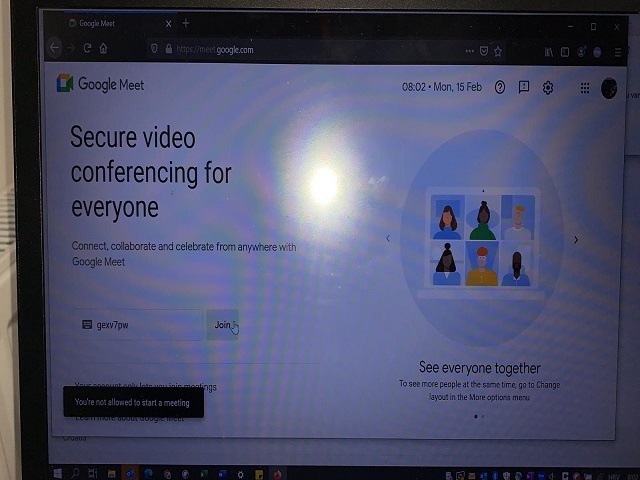This screenshot has width=640, height=480.
Task: Go to the Firefox home page
Action: click(103, 49)
